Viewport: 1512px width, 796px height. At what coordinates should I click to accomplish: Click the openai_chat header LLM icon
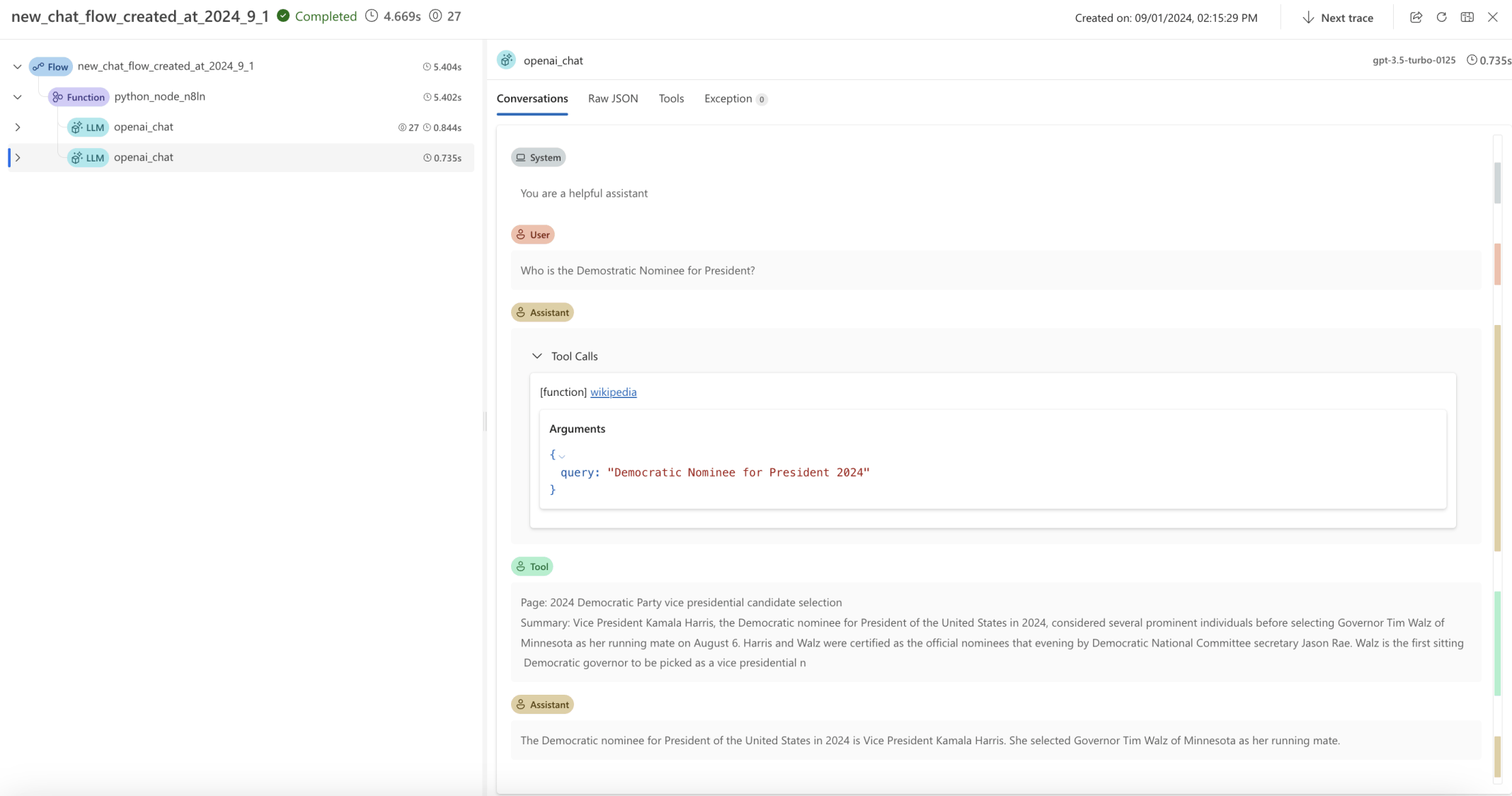[506, 60]
